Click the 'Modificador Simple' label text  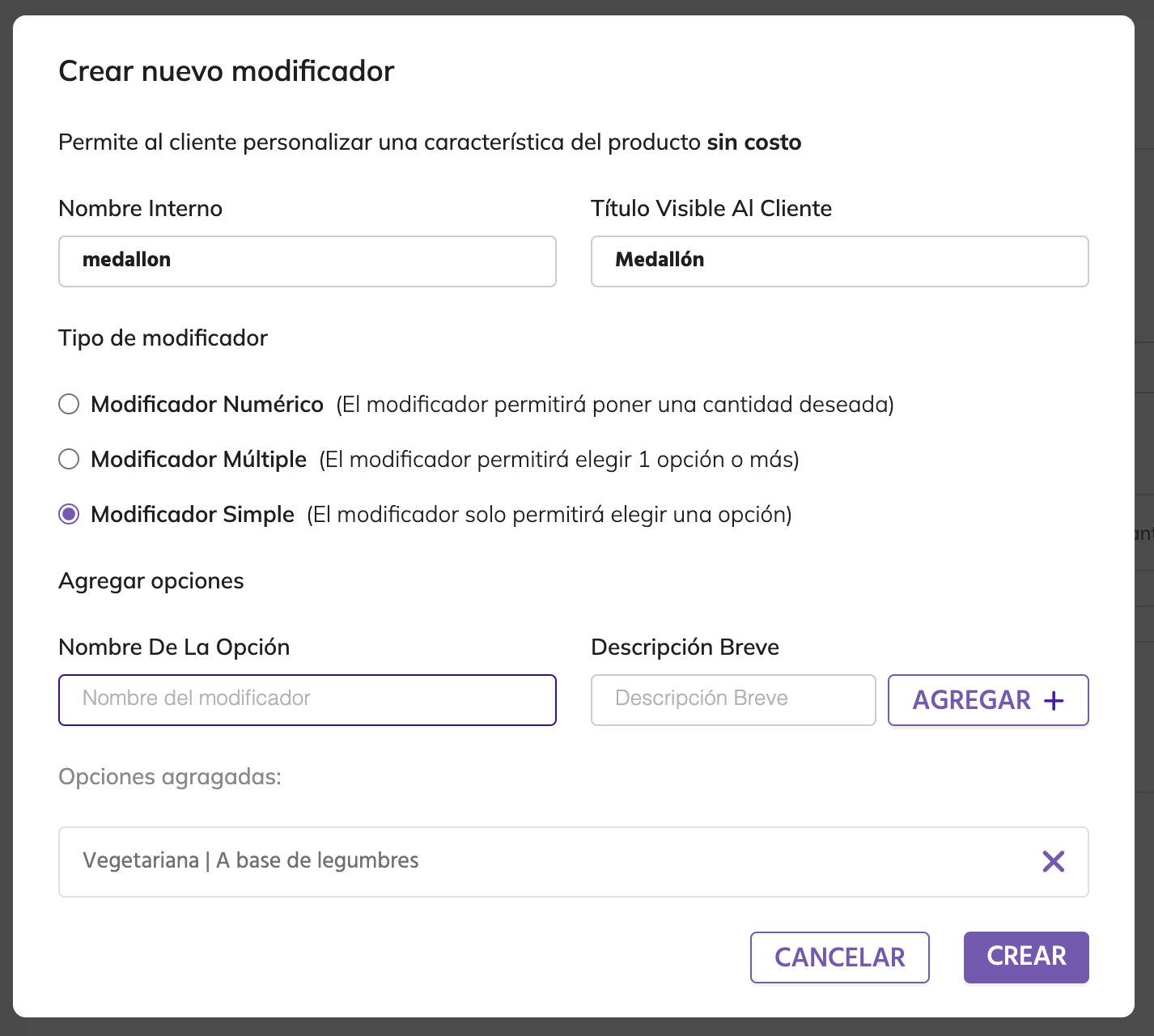[x=193, y=514]
